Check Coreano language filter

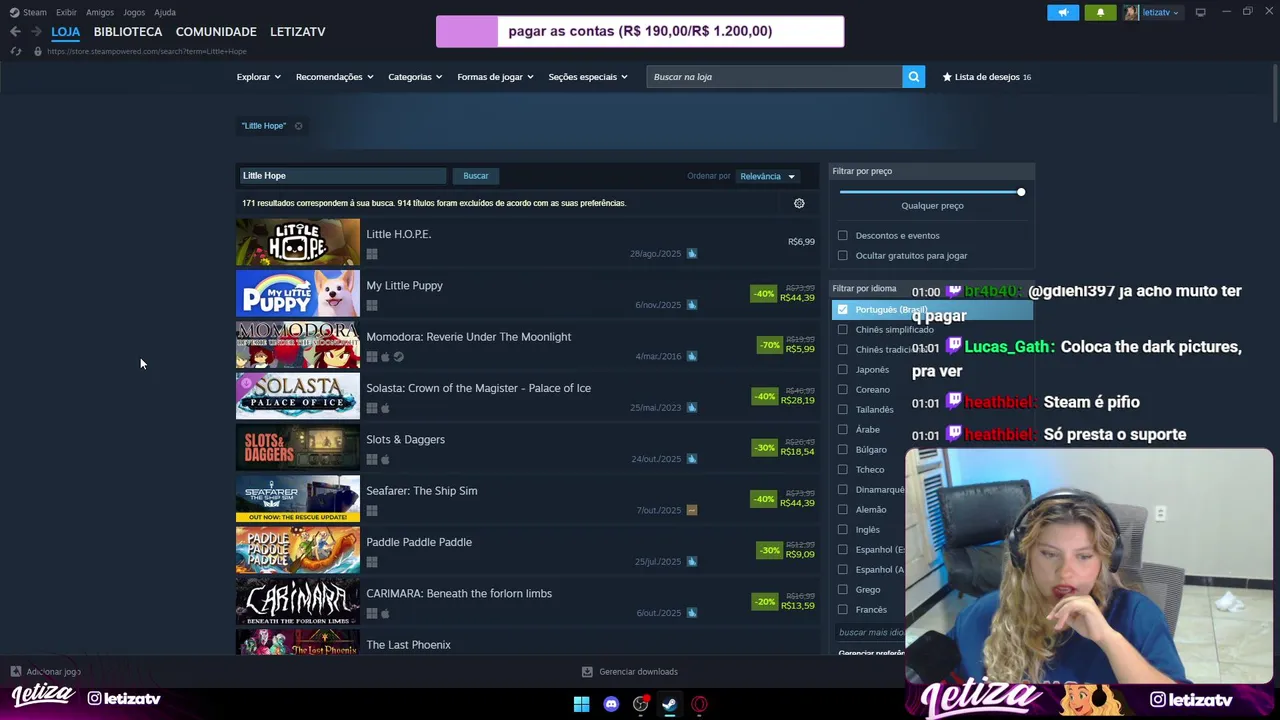coord(843,390)
